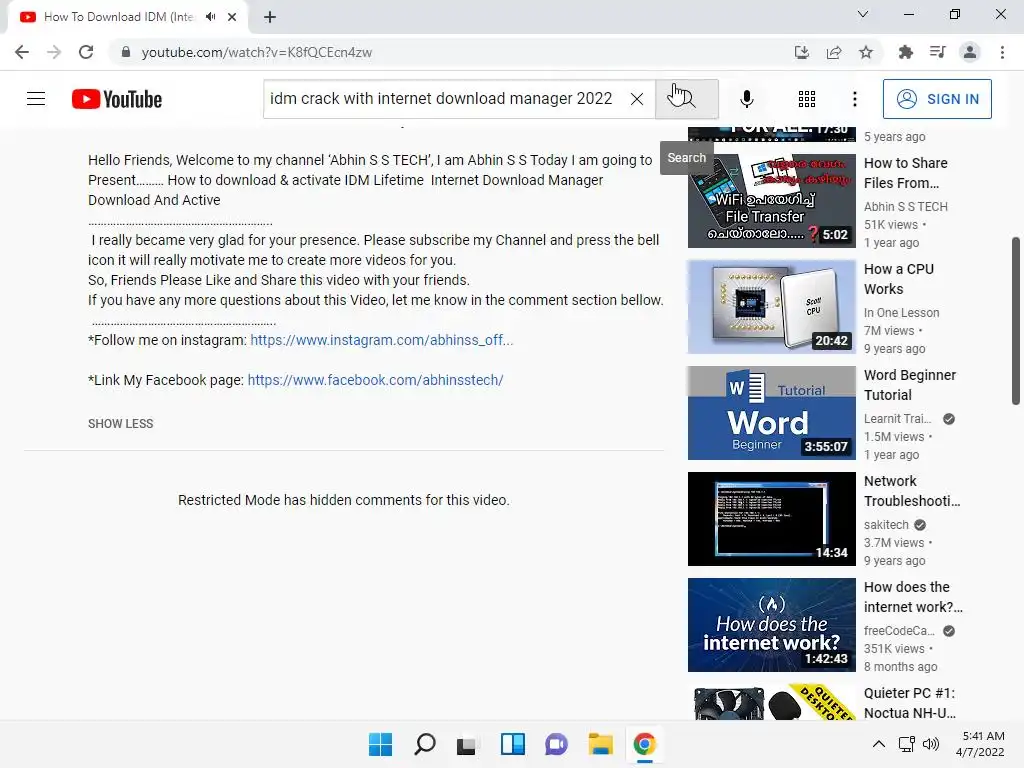The height and width of the screenshot is (768, 1024).
Task: Open the network status tray icon
Action: pos(906,744)
